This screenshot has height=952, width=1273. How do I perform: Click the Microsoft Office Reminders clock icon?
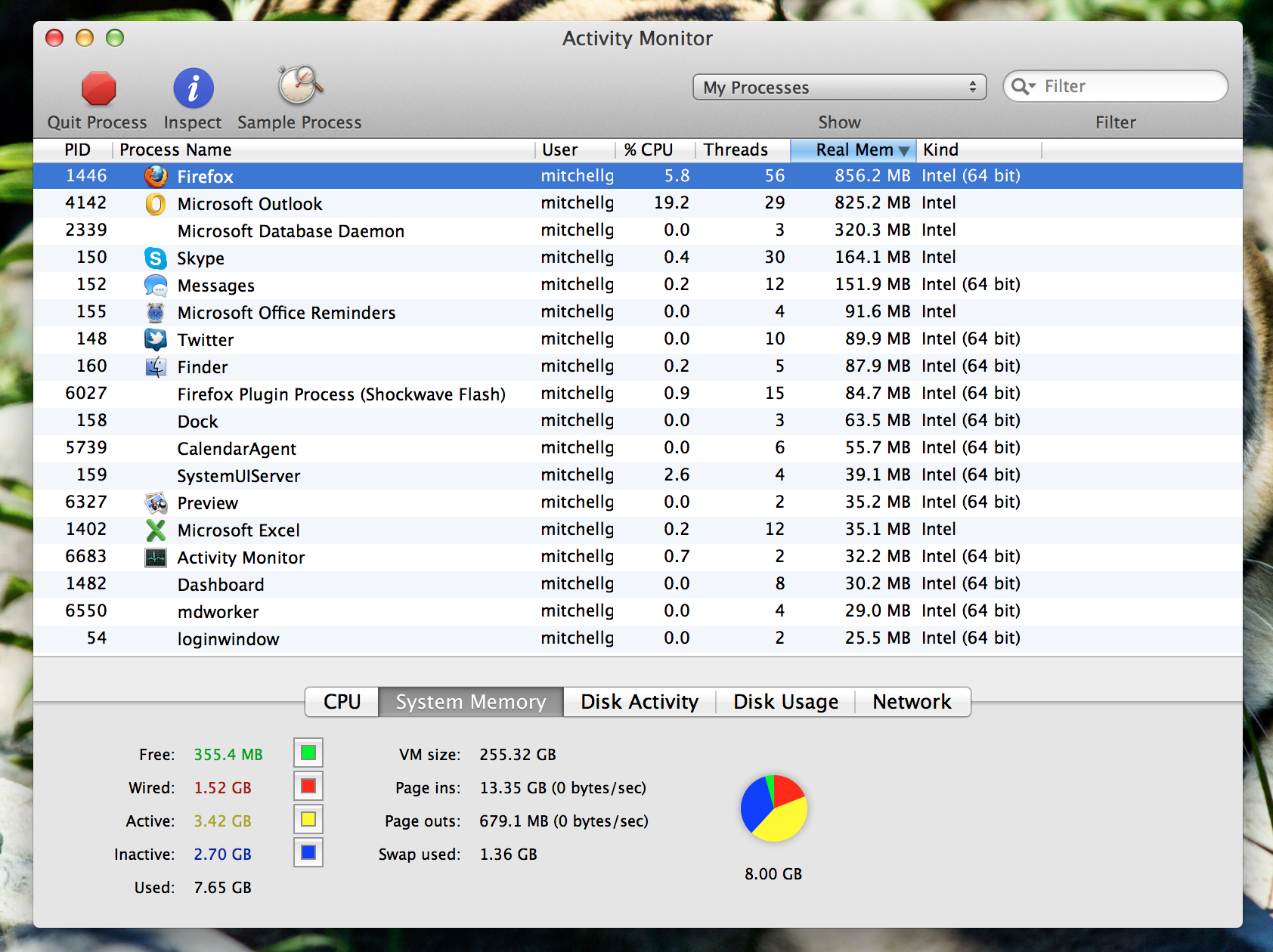[156, 313]
